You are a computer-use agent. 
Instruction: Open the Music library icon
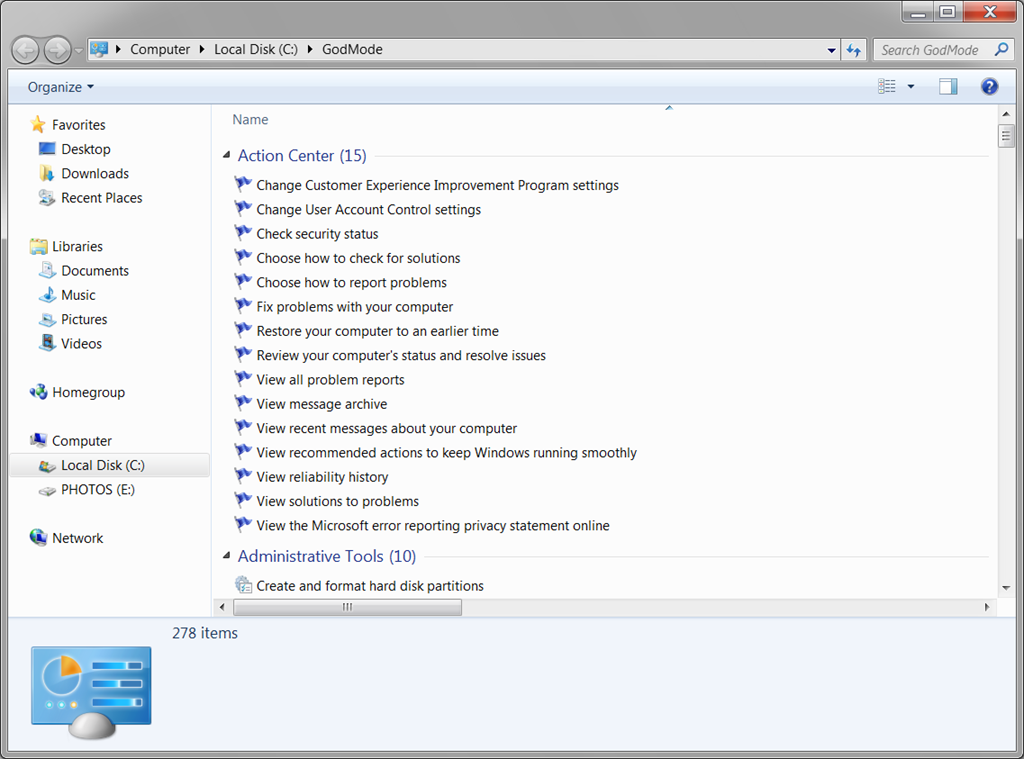(x=47, y=295)
